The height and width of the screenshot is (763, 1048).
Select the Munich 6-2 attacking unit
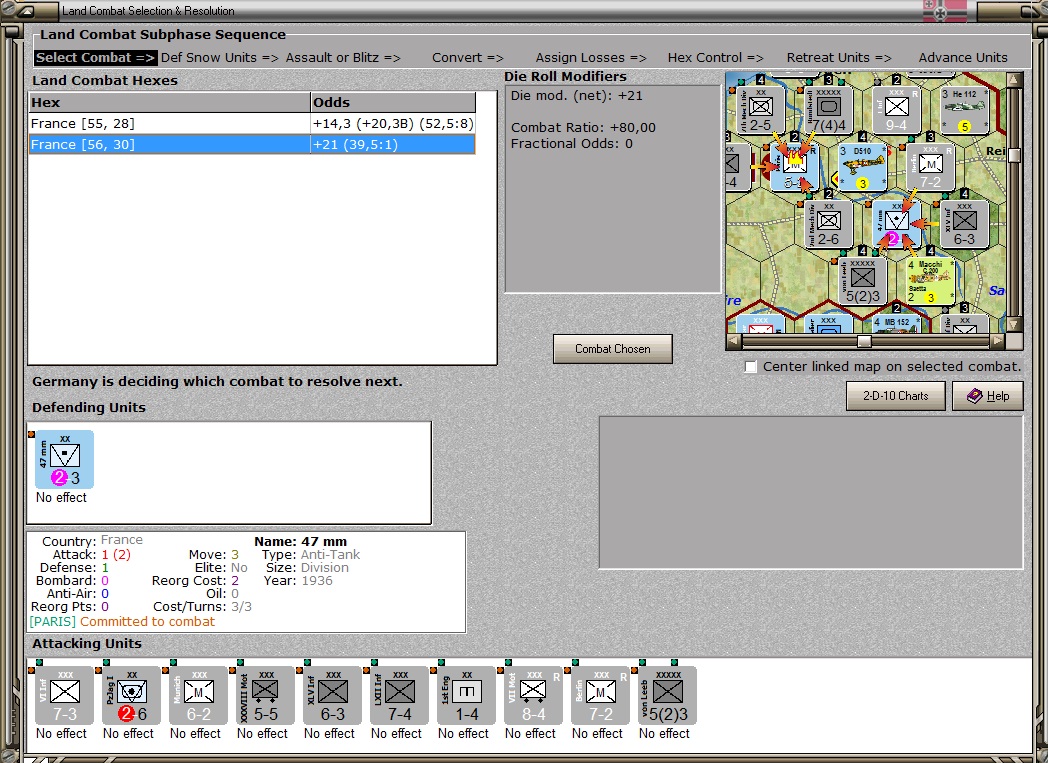click(x=199, y=696)
